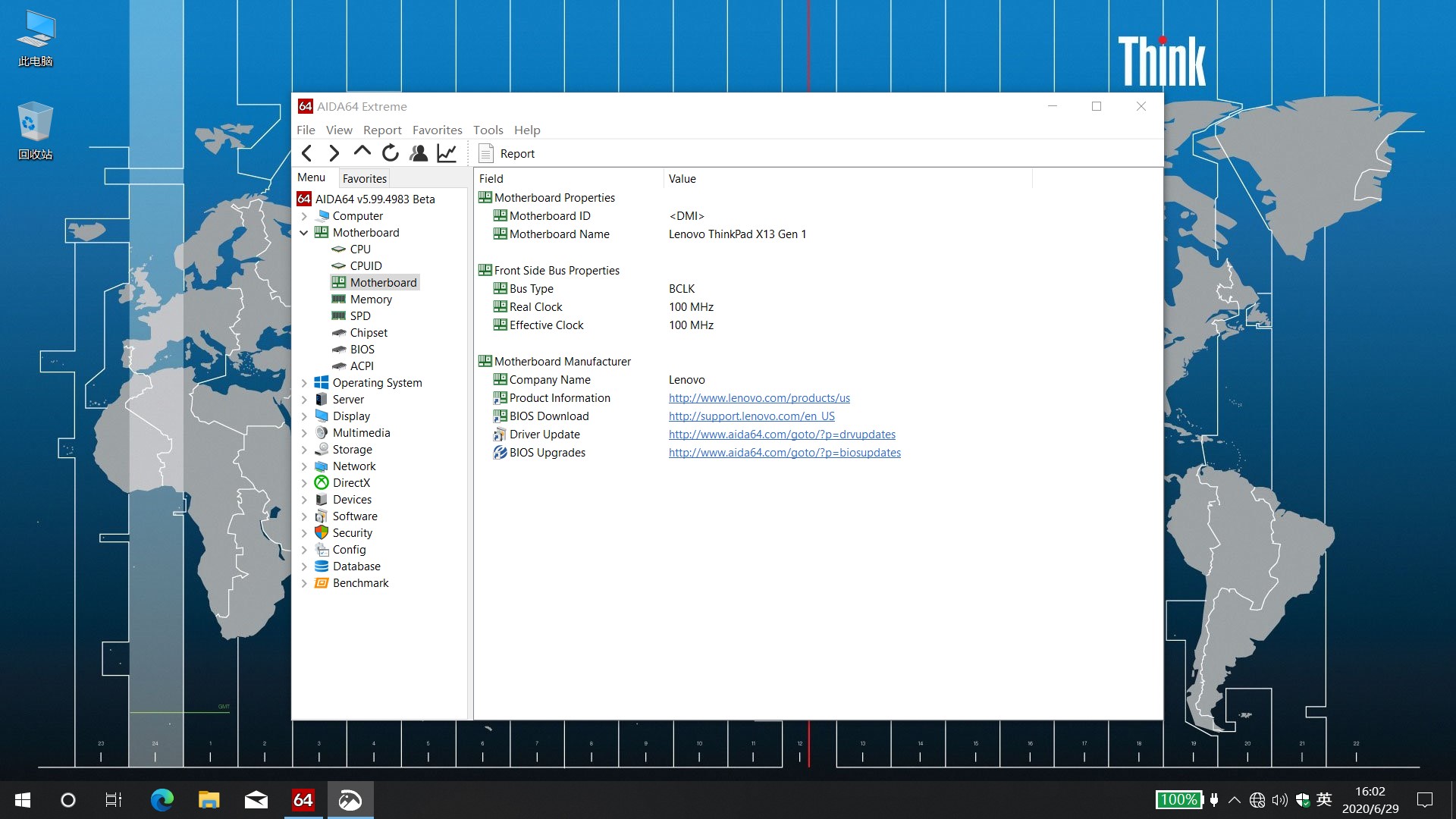Click the Back navigation arrow
Image resolution: width=1456 pixels, height=819 pixels.
(x=306, y=153)
